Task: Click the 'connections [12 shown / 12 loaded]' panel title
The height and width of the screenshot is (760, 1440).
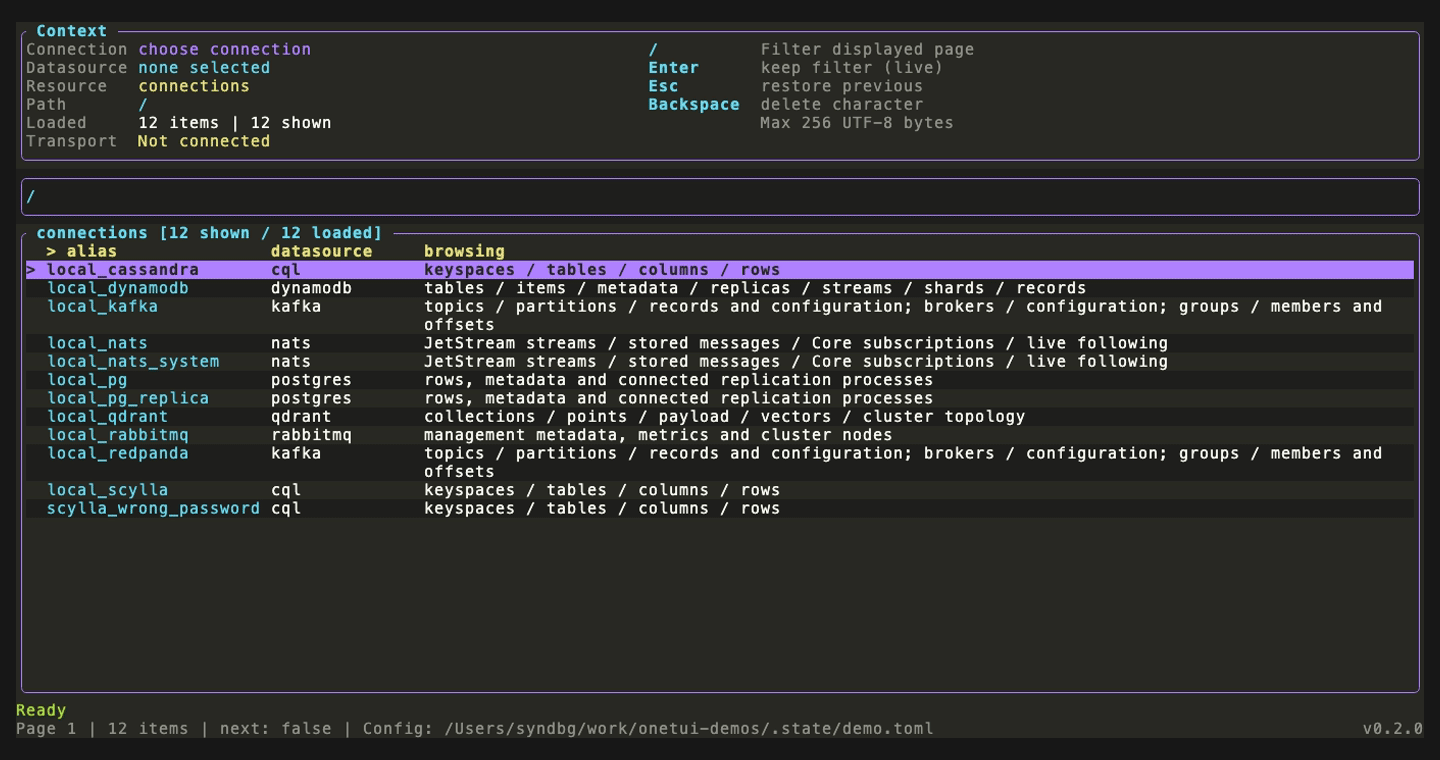Action: [x=209, y=233]
